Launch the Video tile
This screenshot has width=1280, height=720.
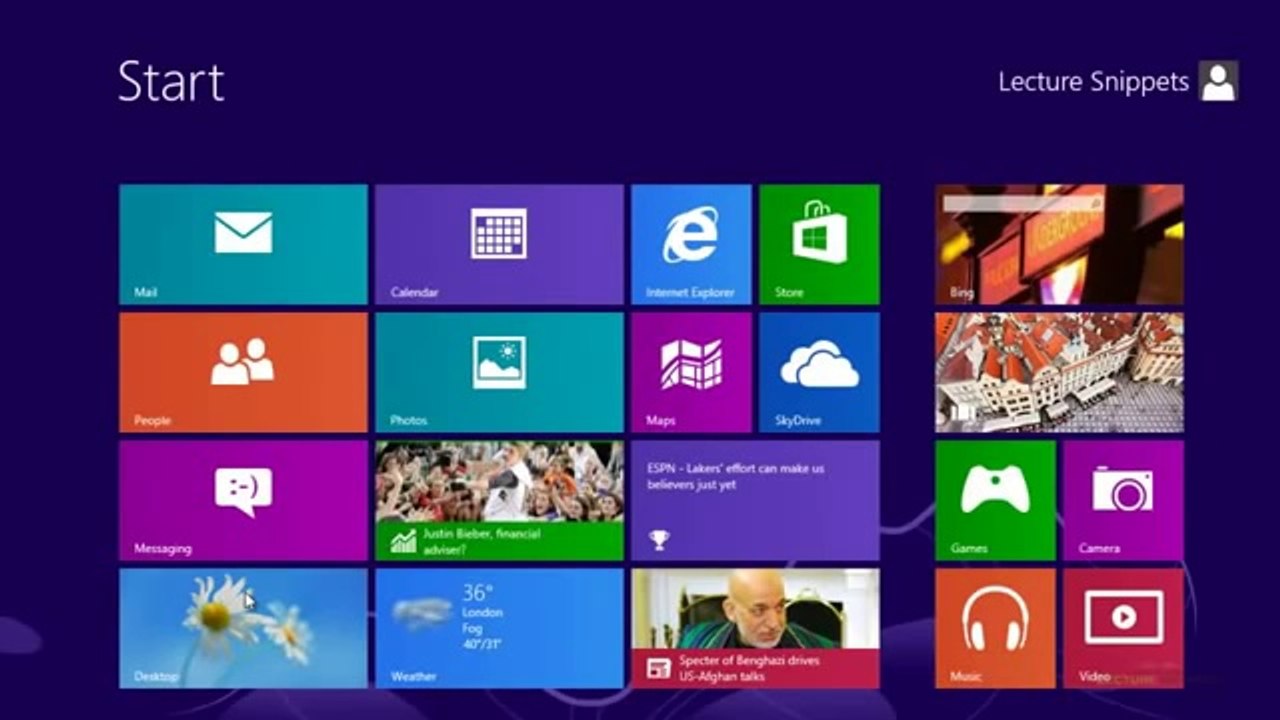point(1123,628)
